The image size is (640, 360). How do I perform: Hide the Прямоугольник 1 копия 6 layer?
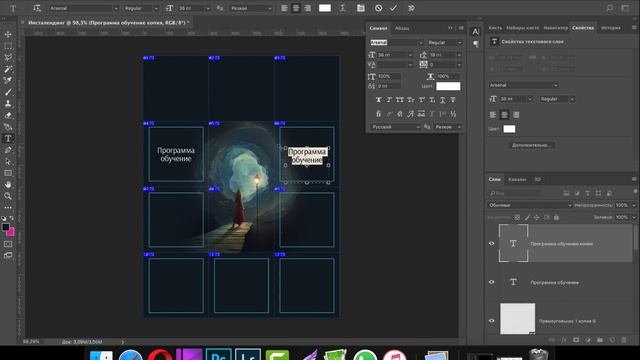[491, 321]
